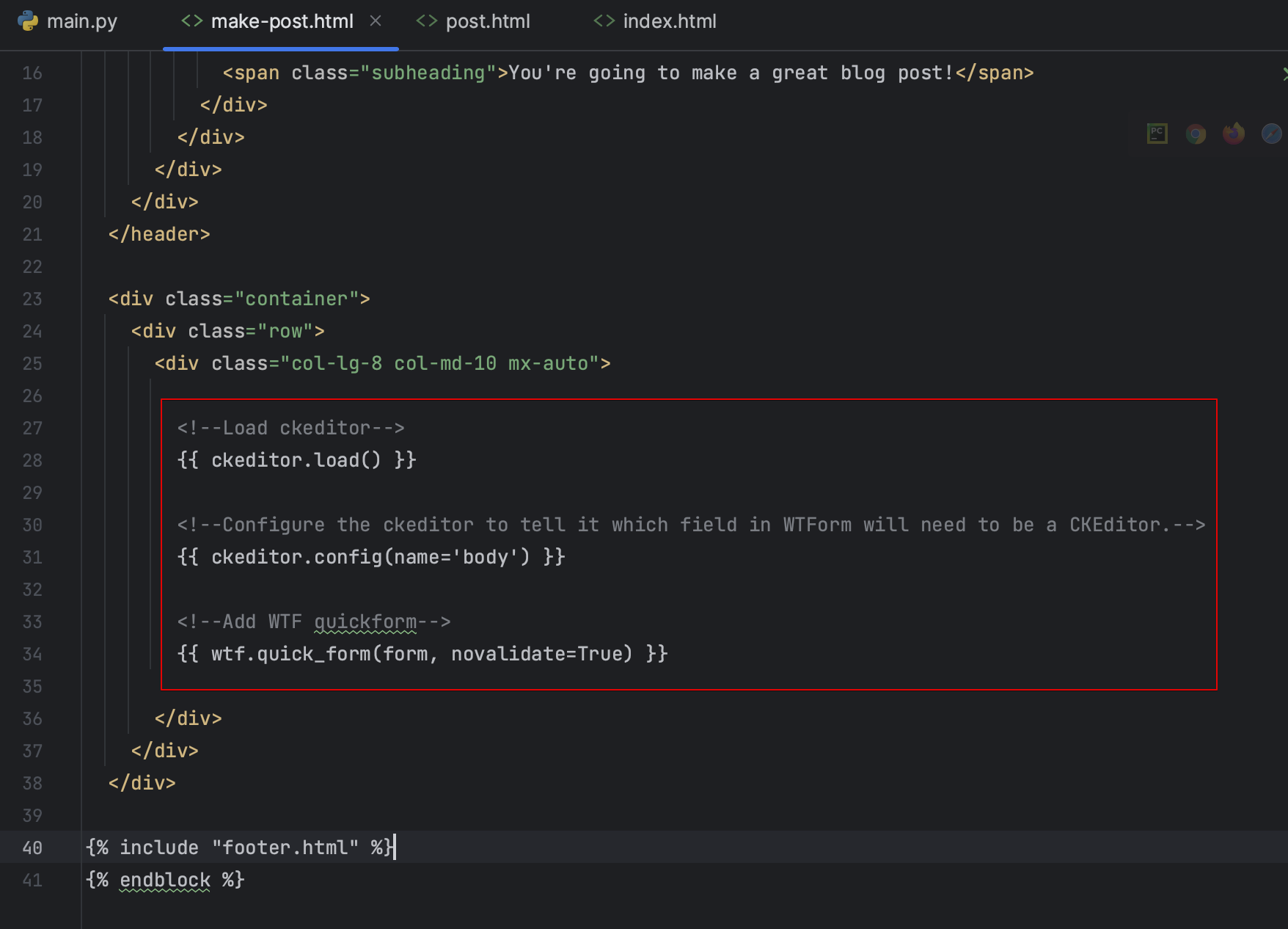Click the span subheading line of code
The height and width of the screenshot is (929, 1288).
pos(628,73)
